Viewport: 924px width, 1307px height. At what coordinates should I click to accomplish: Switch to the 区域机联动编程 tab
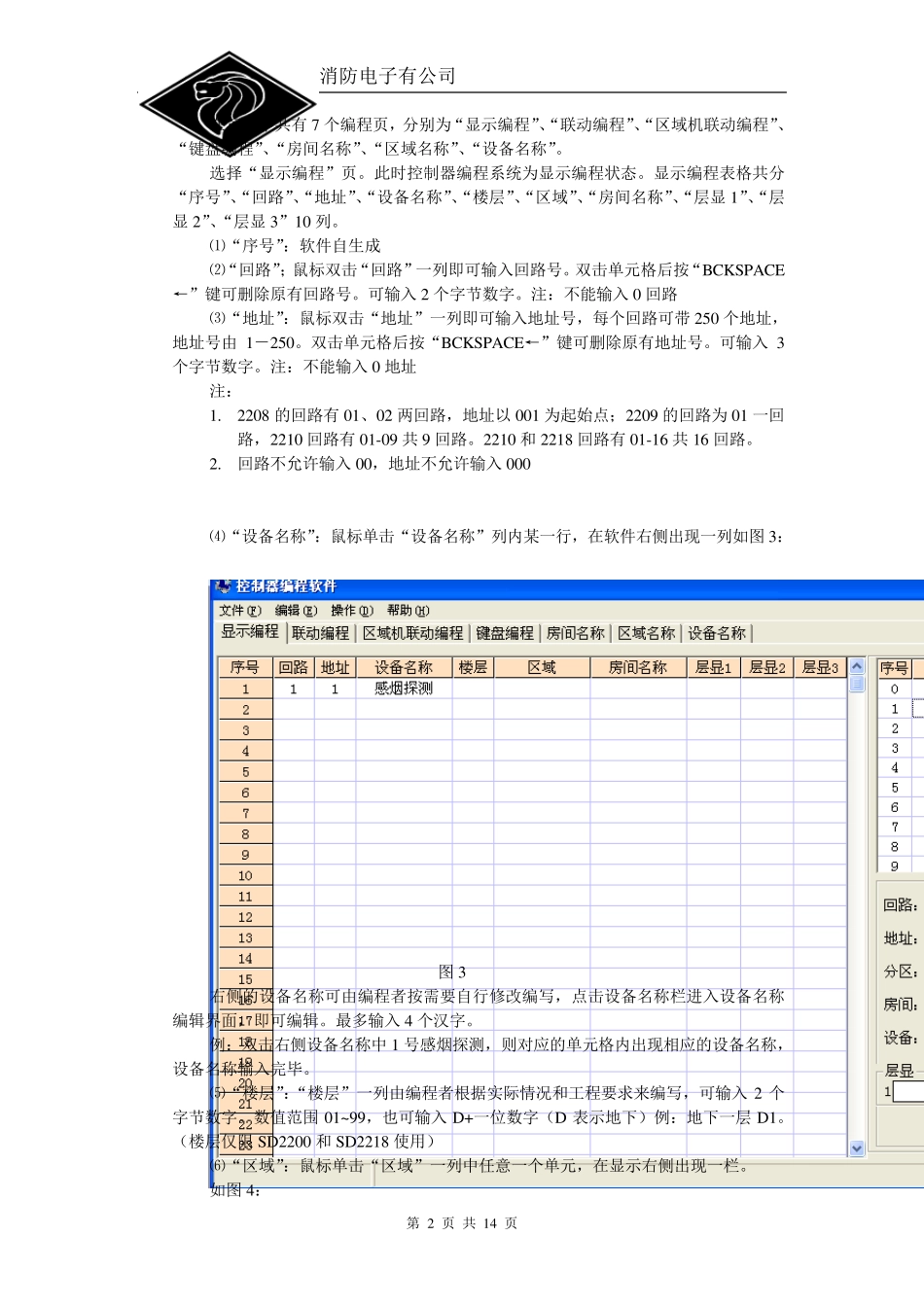point(412,633)
